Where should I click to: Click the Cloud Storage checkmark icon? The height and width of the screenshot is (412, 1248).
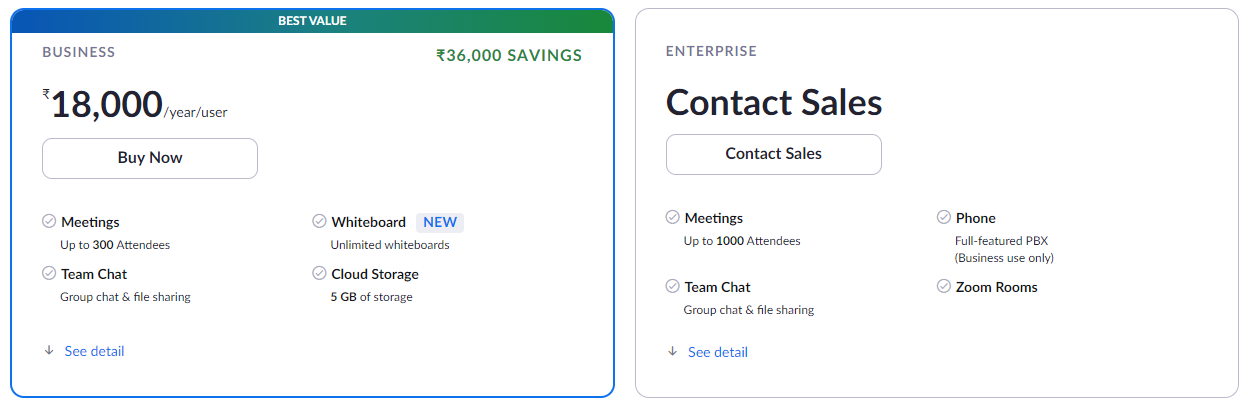click(x=319, y=273)
